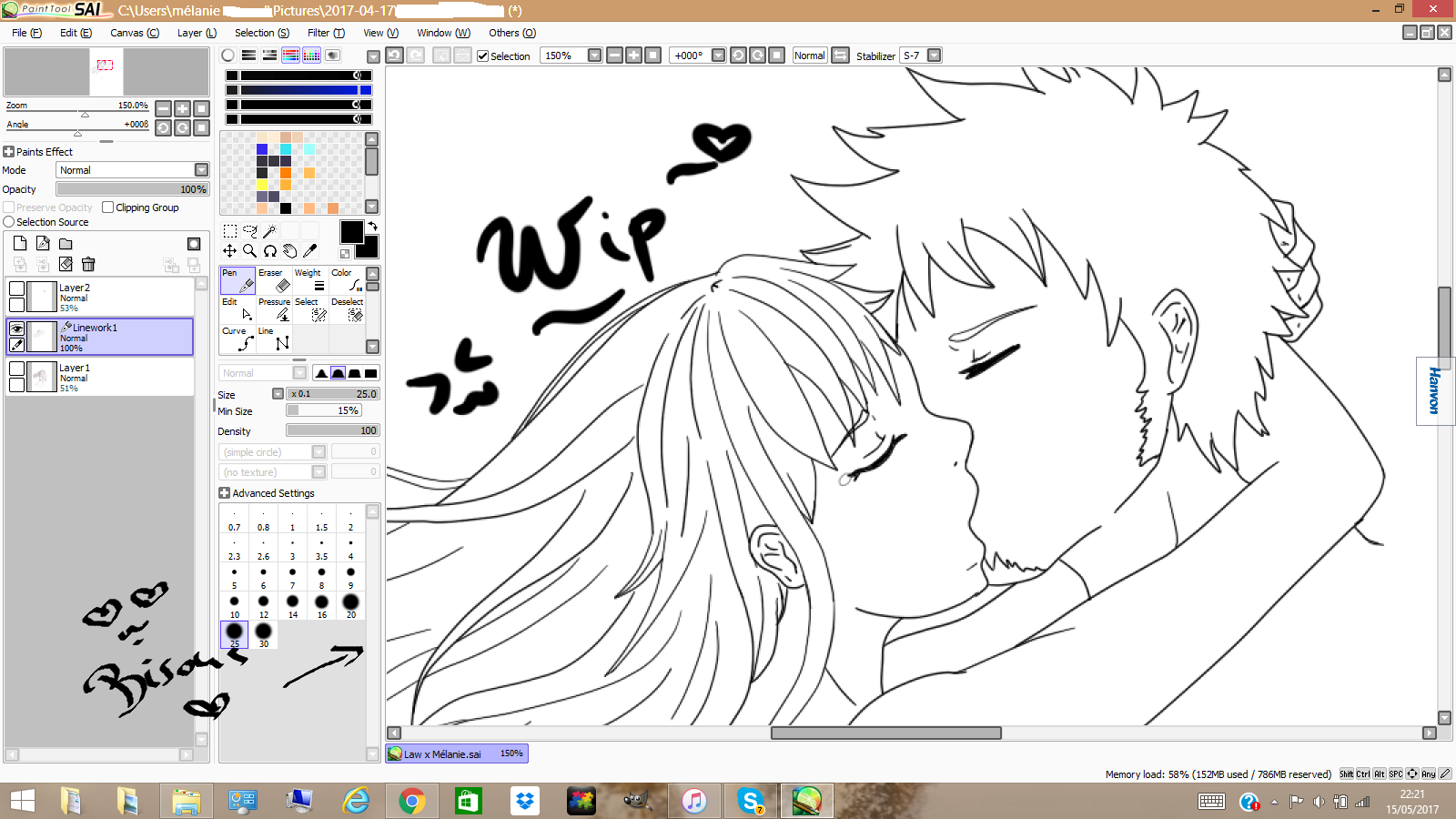The image size is (1456, 819).
Task: Choose the Weight linework tool
Action: pos(310,280)
